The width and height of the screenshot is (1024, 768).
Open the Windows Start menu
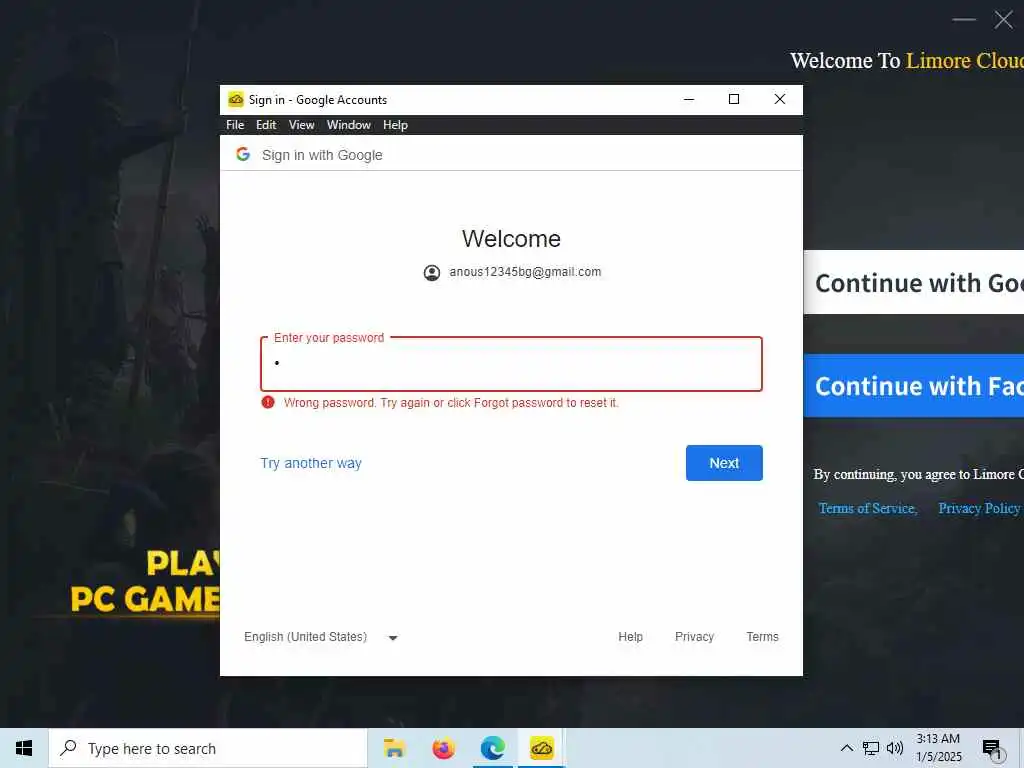[24, 748]
